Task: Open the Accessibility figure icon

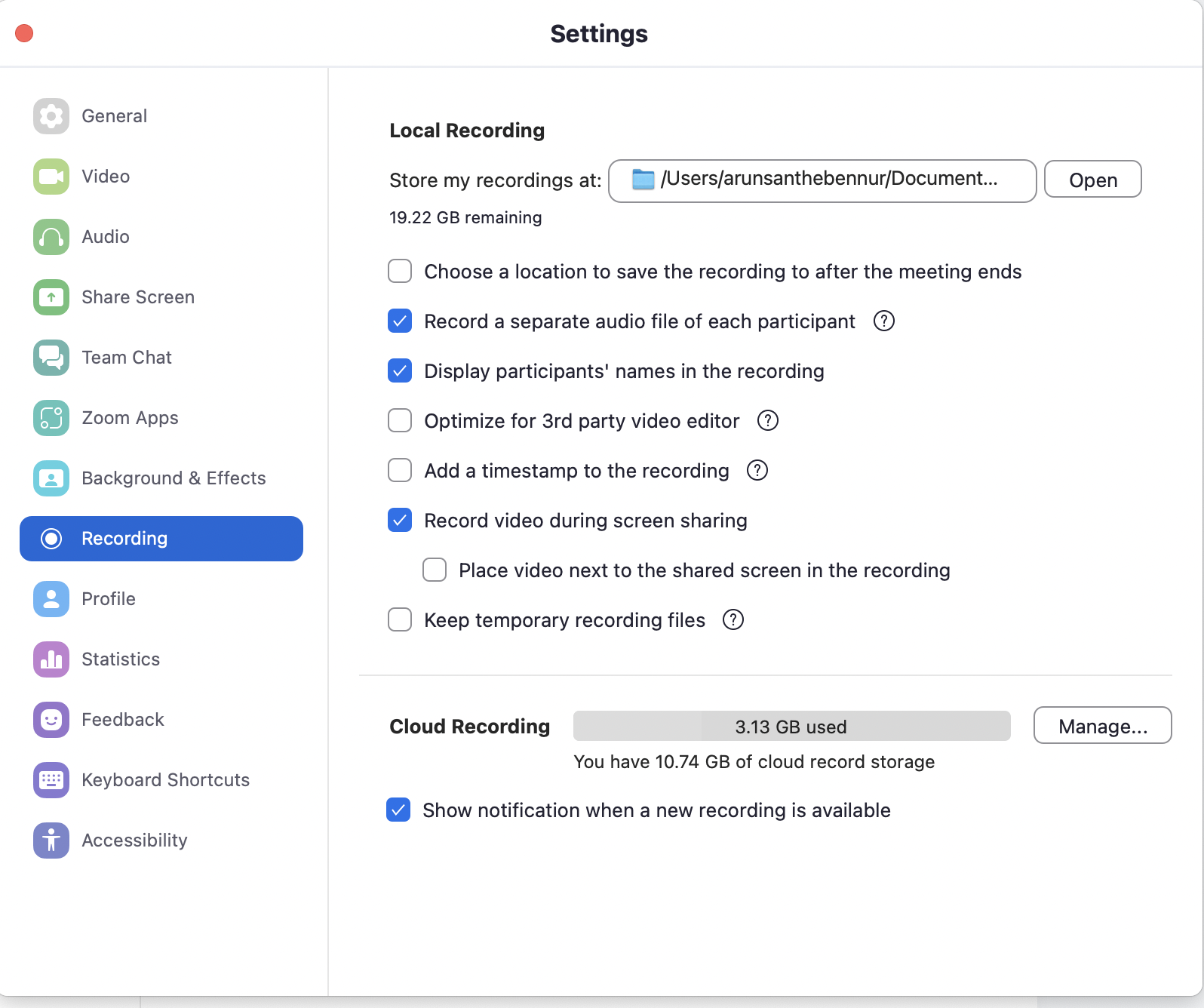Action: 51,841
